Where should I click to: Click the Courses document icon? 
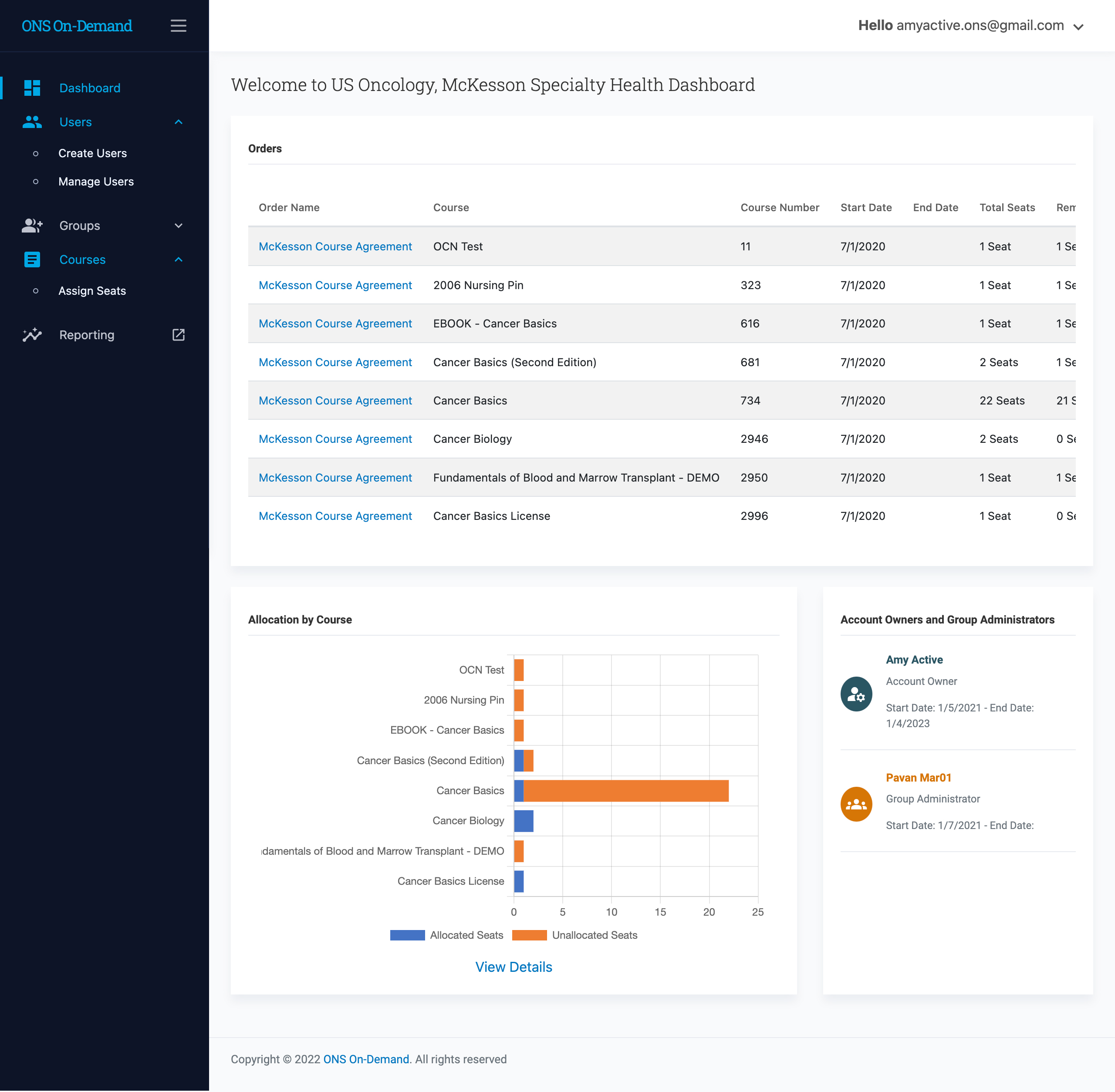(x=32, y=260)
